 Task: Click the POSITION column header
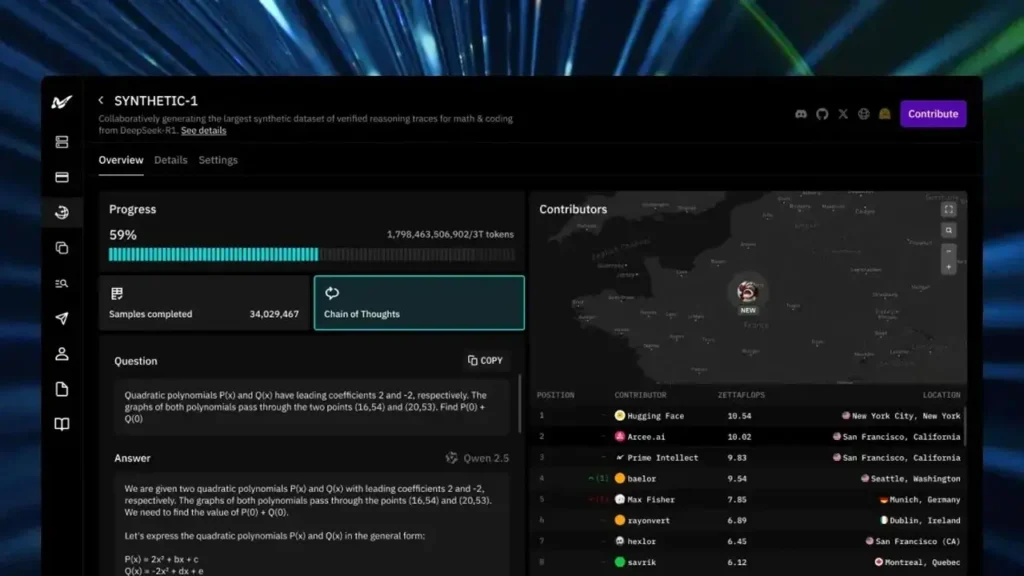[x=555, y=395]
